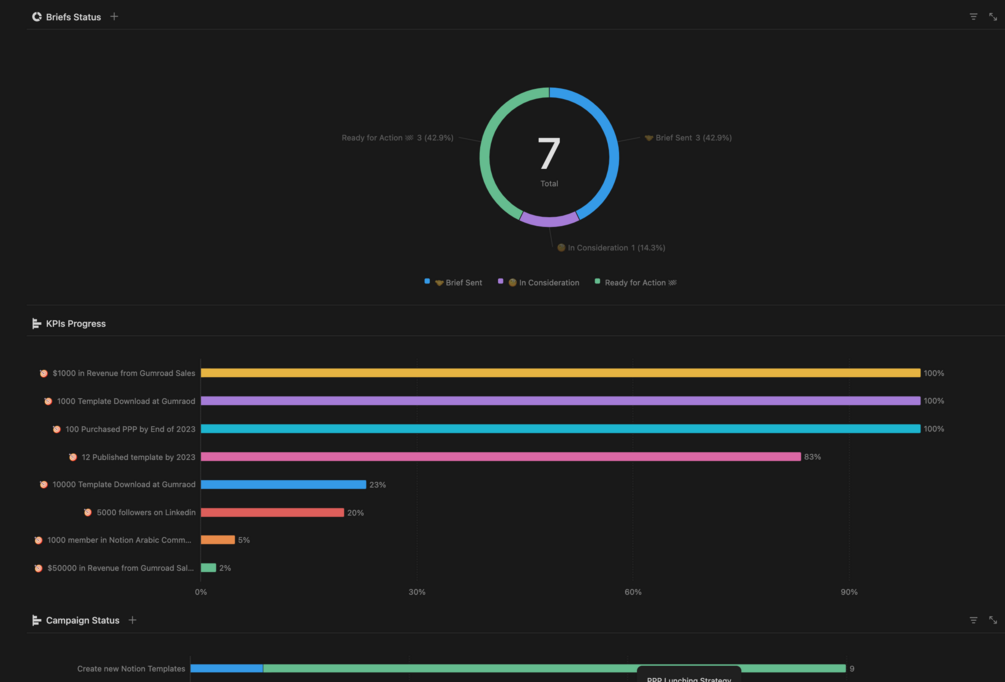
Task: Click the orange 1000 member Notion Arabic bar
Action: pyautogui.click(x=218, y=540)
